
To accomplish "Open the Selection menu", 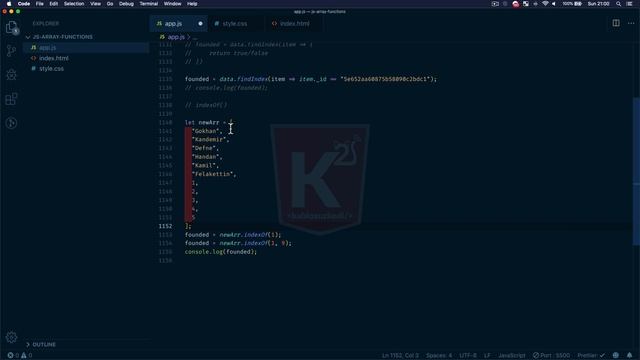I will pyautogui.click(x=74, y=4).
